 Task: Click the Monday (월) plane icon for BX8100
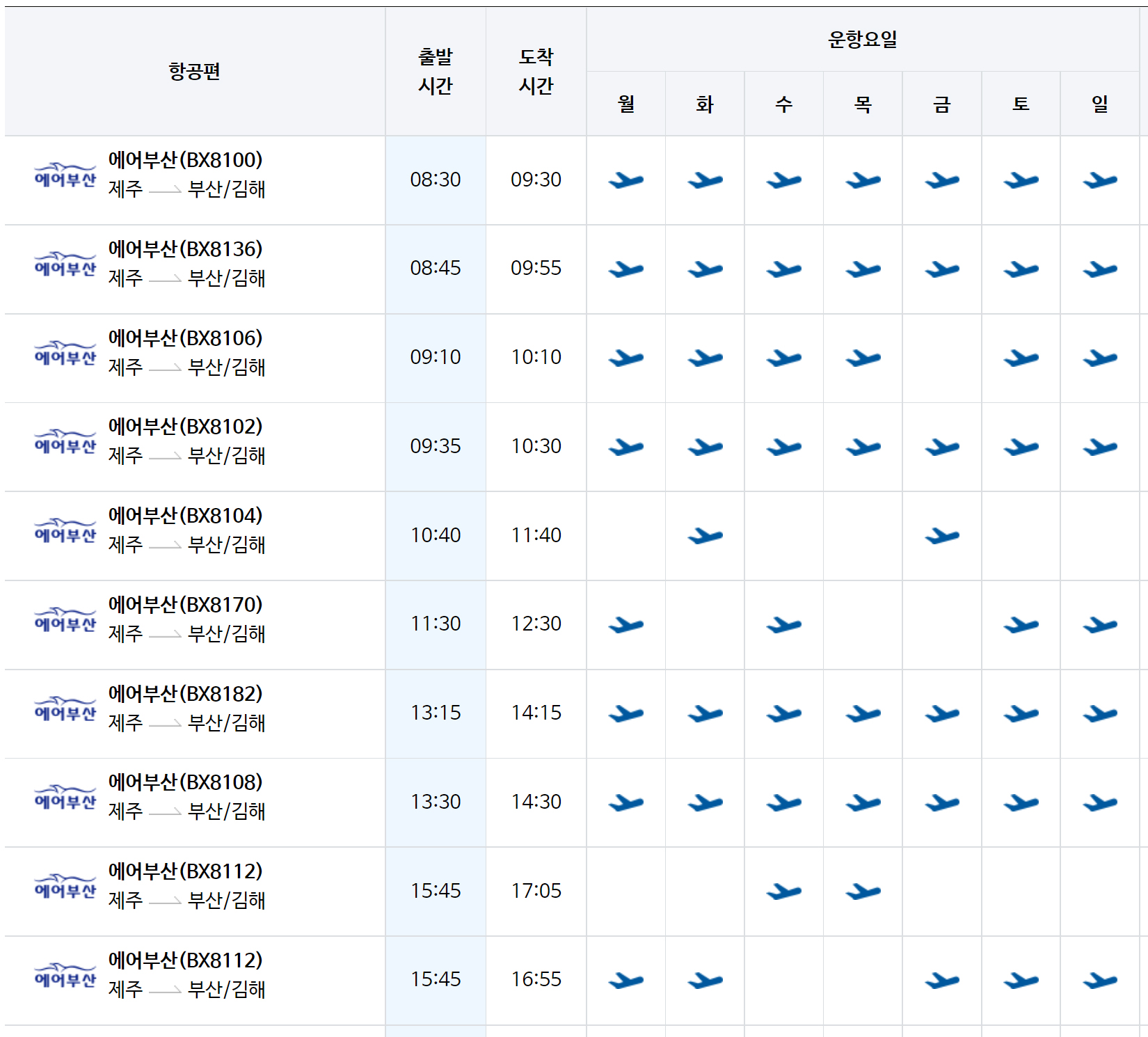point(626,180)
